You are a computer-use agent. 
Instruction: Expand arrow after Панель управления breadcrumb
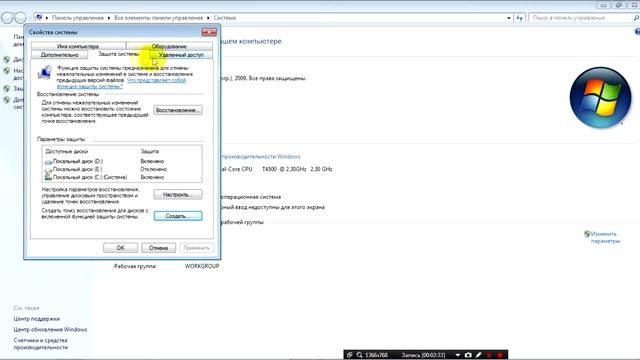click(109, 18)
